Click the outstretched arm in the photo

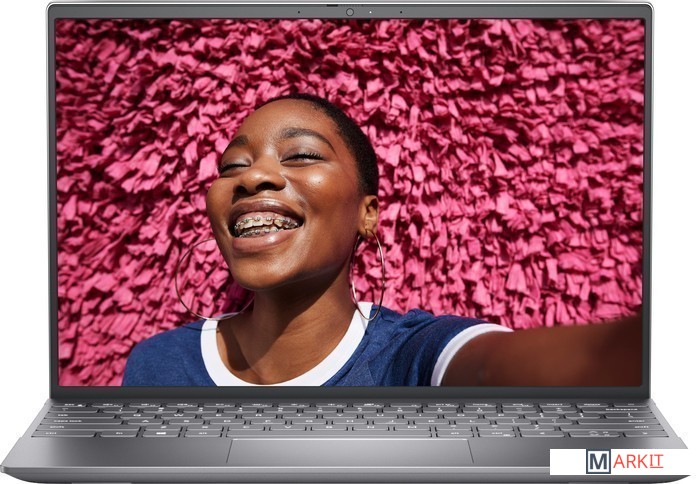[x=560, y=355]
